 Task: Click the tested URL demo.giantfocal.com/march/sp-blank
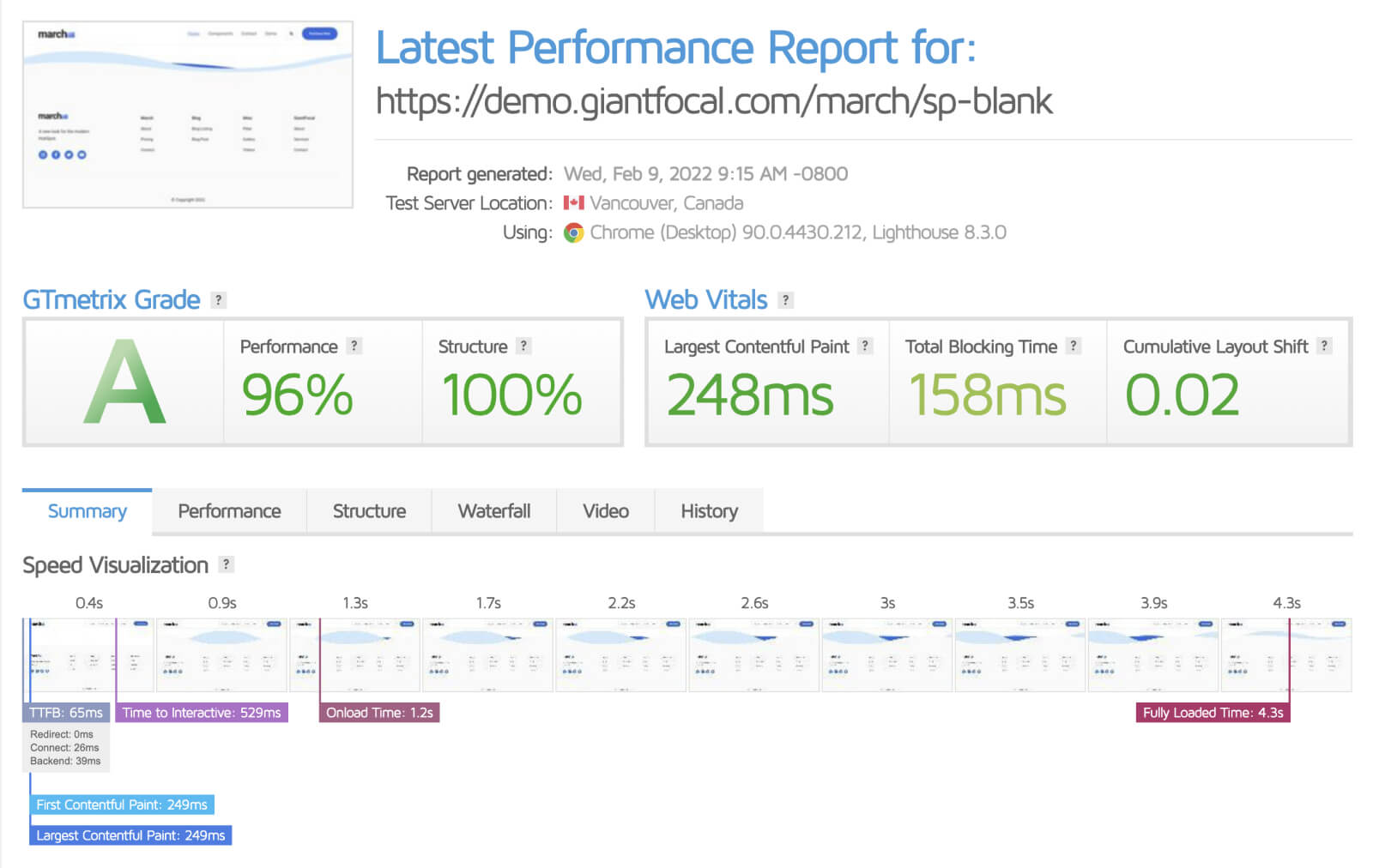pos(714,101)
